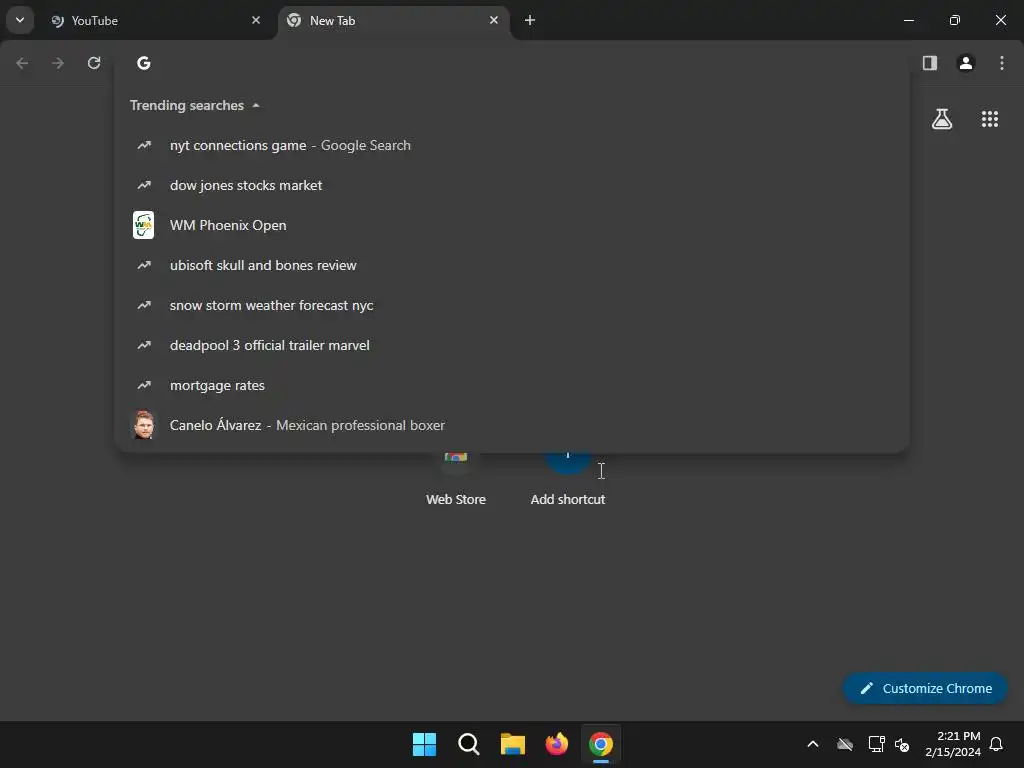Open a new tab with plus button

(x=530, y=20)
